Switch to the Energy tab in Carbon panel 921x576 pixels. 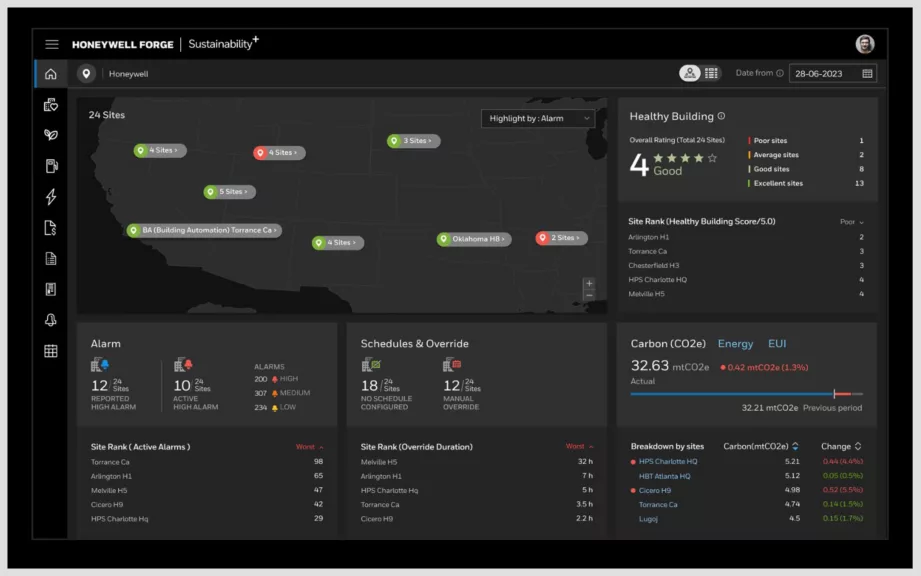click(737, 343)
